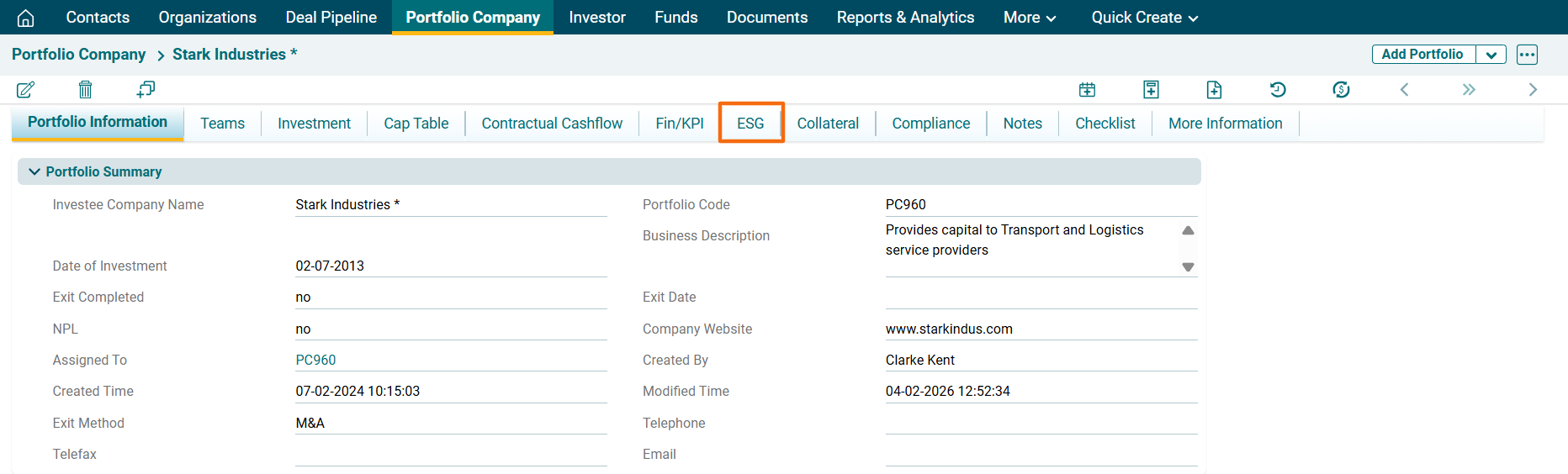
Task: Expand the More menu in navigation
Action: point(1029,18)
